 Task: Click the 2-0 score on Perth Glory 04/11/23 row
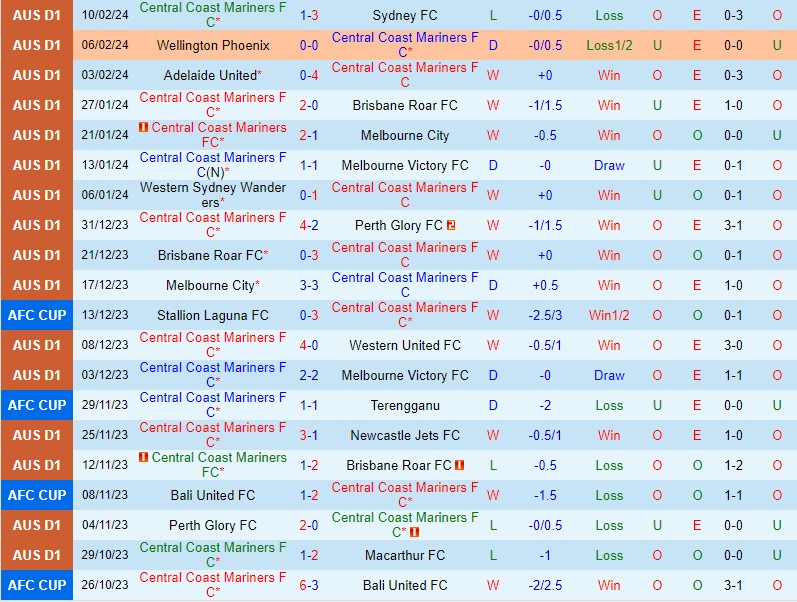click(309, 525)
